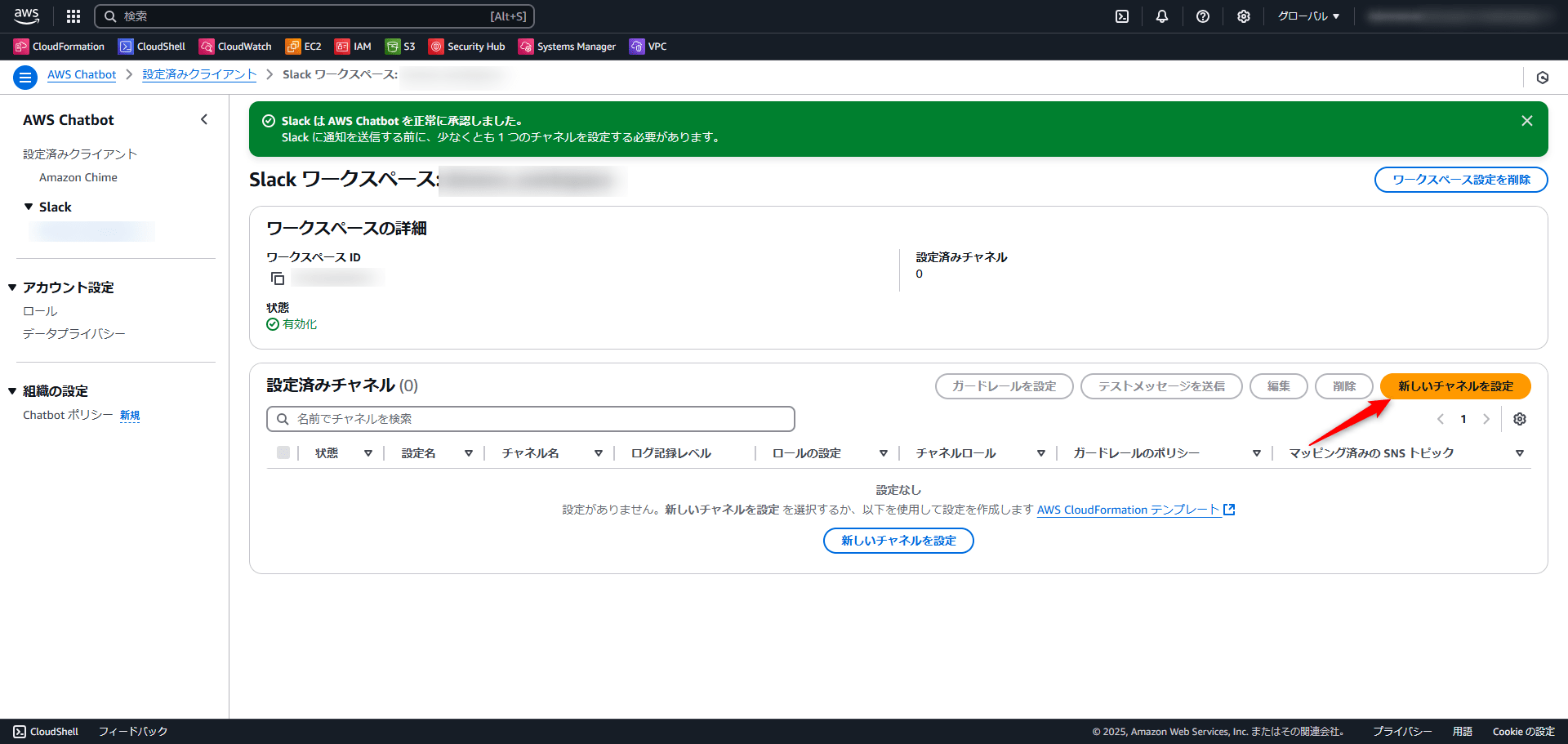
Task: Open the help question mark icon
Action: tap(1203, 16)
